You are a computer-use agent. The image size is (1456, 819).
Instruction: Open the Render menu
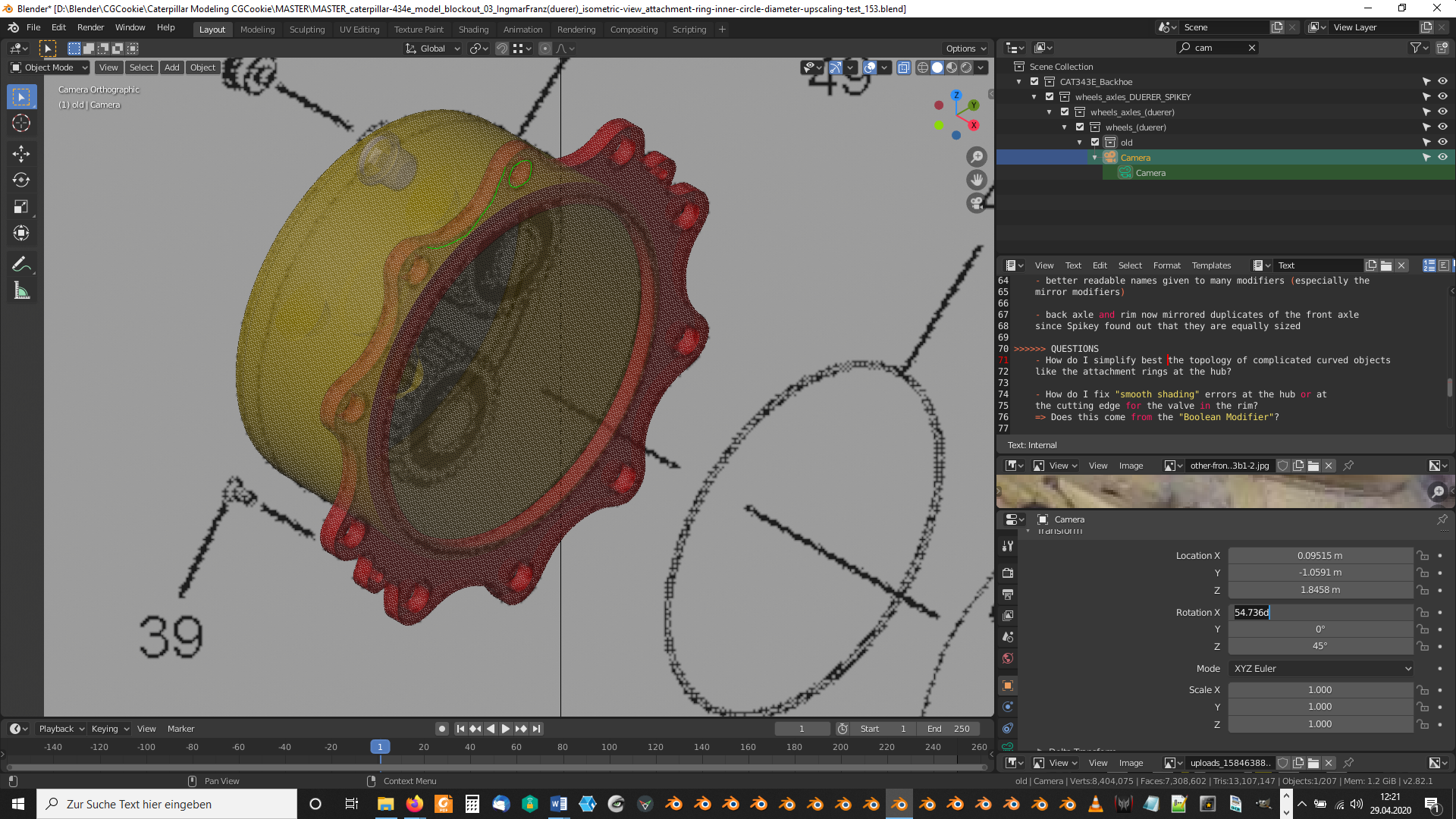coord(90,27)
